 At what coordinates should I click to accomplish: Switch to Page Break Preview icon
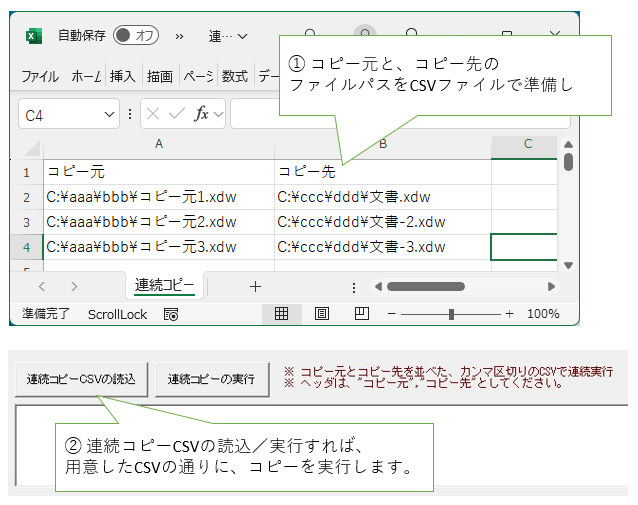361,314
